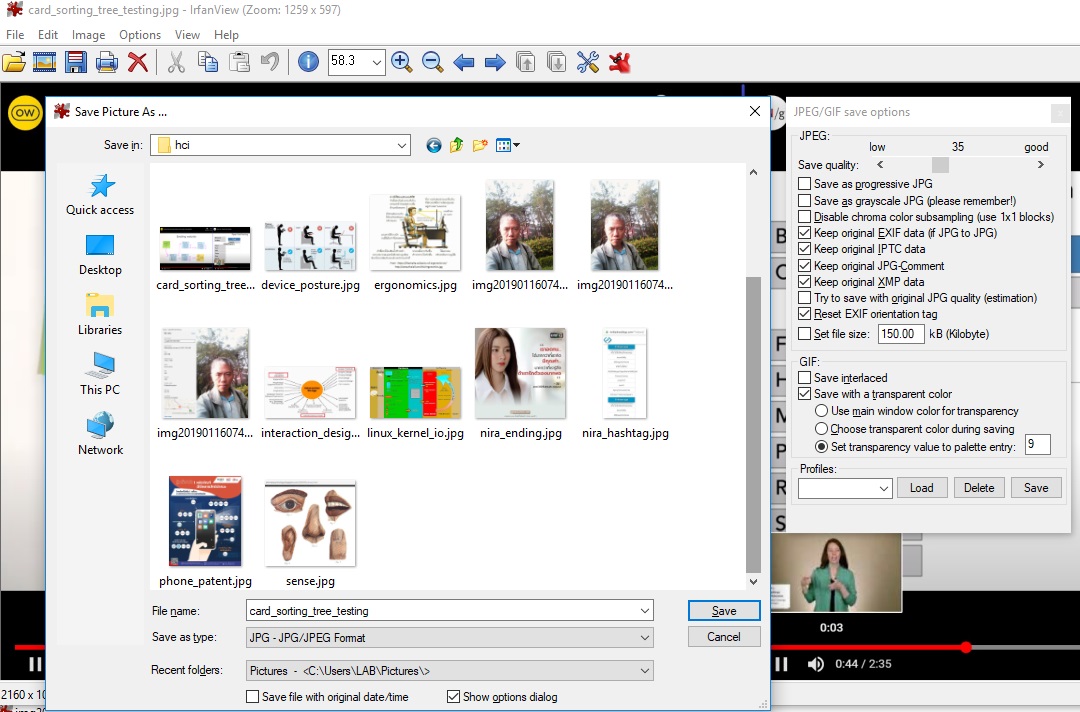Click the Cancel button
Image resolution: width=1080 pixels, height=712 pixels.
(x=724, y=637)
